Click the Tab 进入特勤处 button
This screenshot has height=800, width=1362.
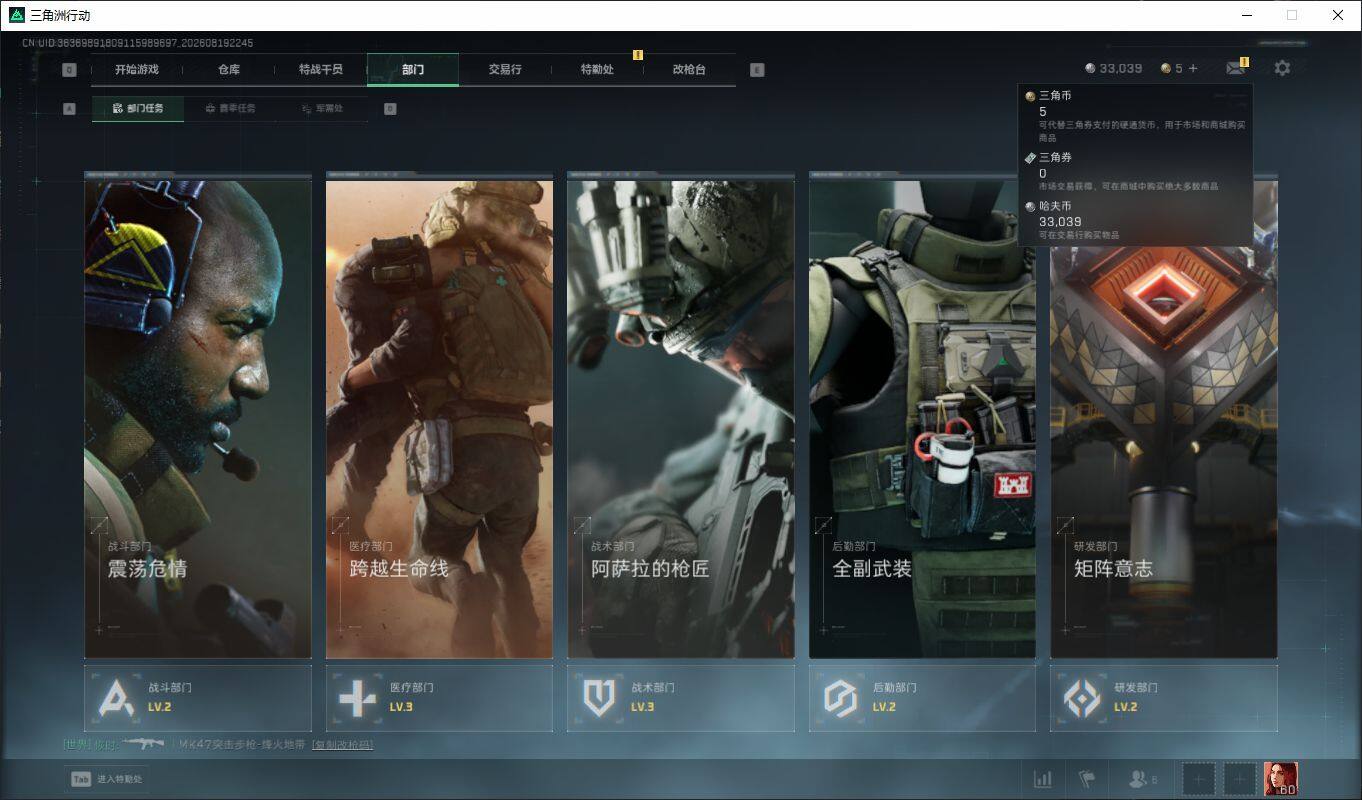tap(107, 779)
